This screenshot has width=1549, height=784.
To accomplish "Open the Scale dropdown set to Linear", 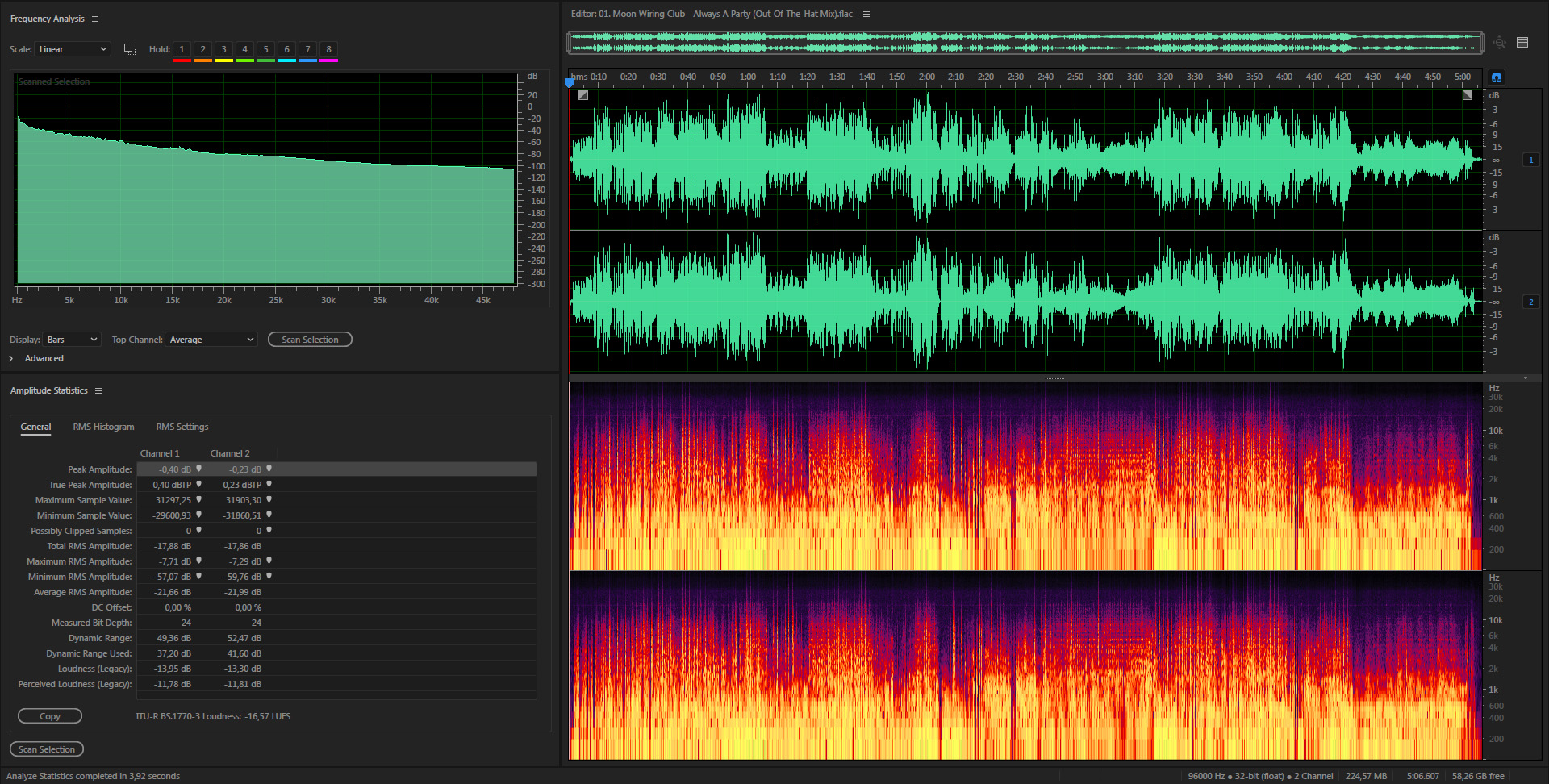I will (x=73, y=49).
